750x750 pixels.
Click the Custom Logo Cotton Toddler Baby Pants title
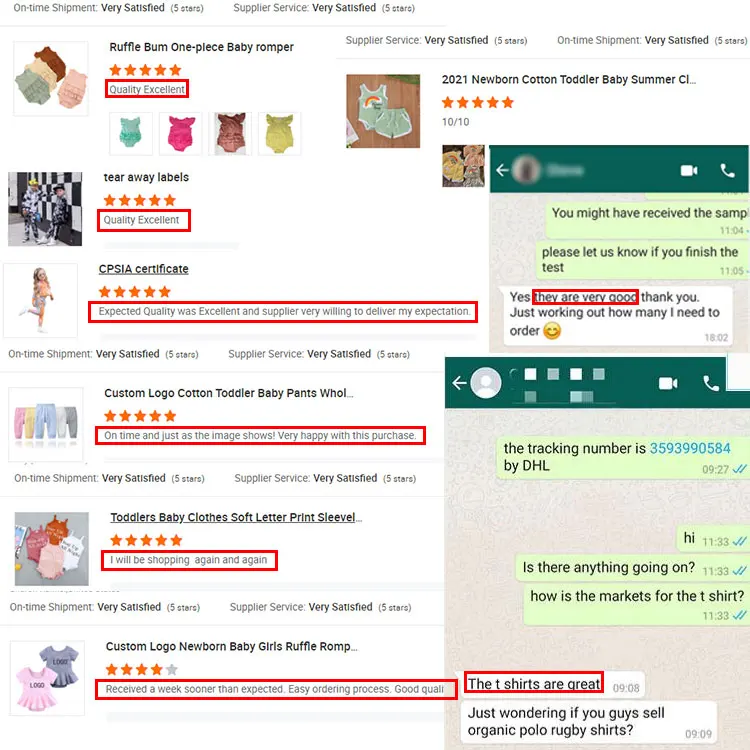tap(229, 393)
